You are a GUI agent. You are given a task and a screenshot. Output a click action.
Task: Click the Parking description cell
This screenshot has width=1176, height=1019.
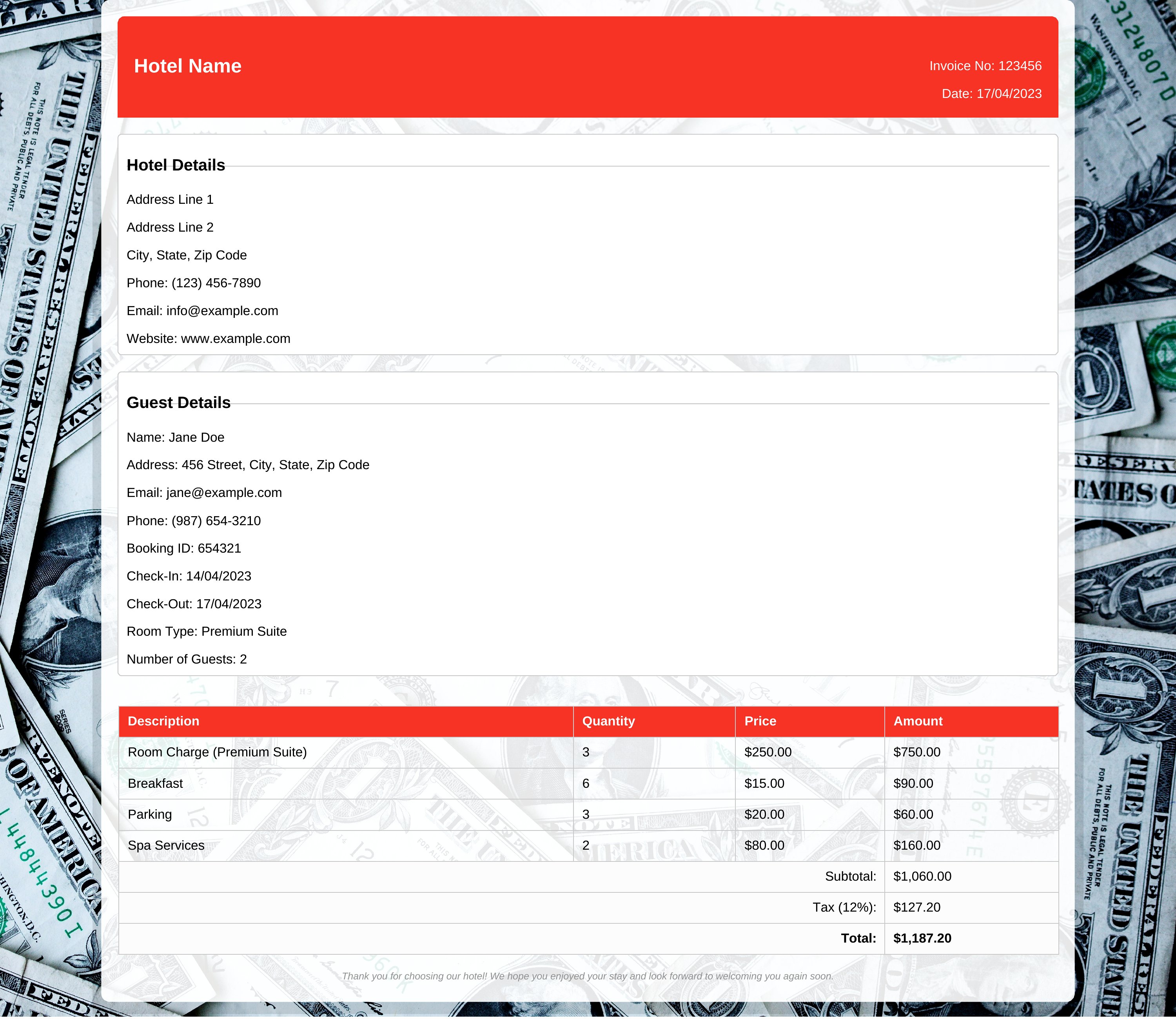346,815
